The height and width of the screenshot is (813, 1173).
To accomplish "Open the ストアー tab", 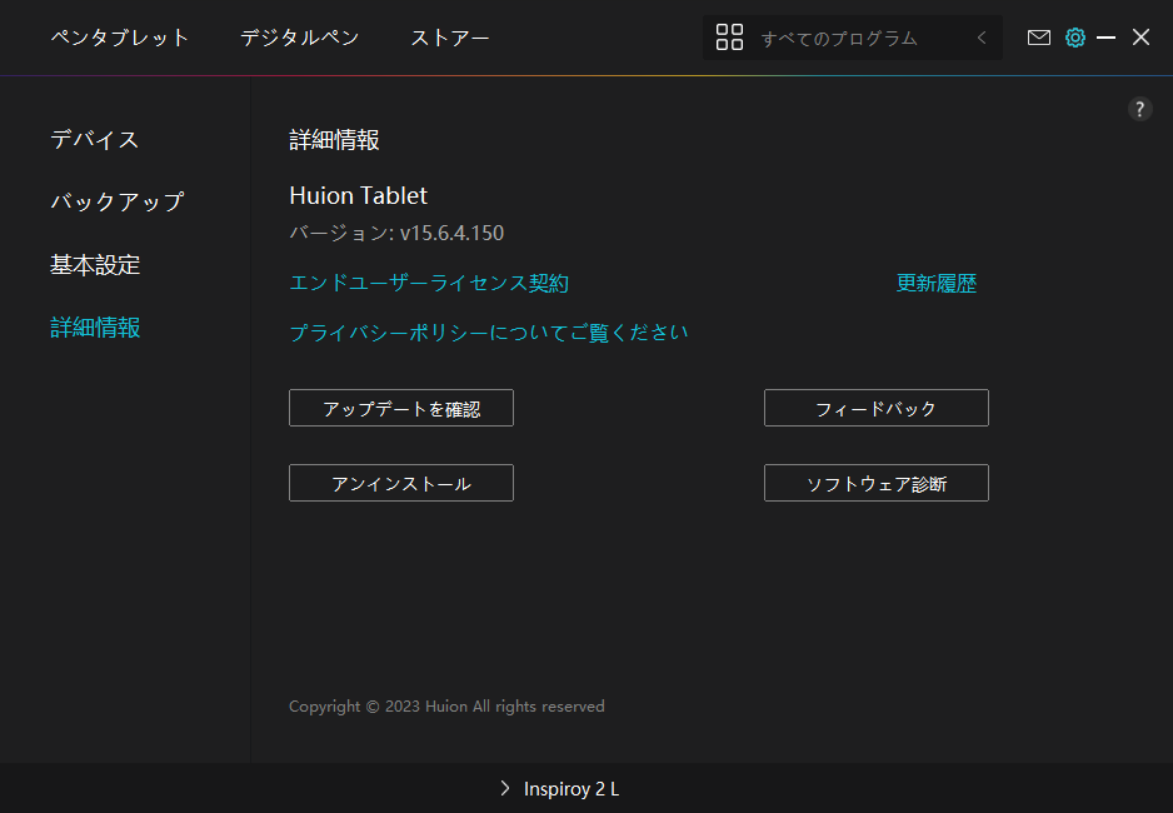I will [x=450, y=38].
